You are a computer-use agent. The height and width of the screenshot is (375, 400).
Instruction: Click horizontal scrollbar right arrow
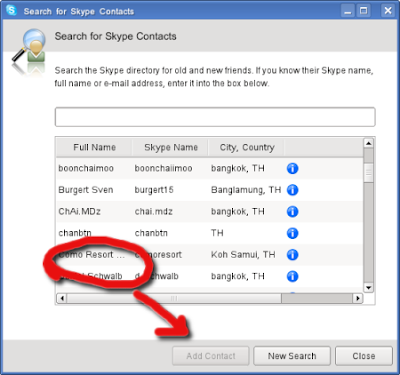[x=358, y=298]
